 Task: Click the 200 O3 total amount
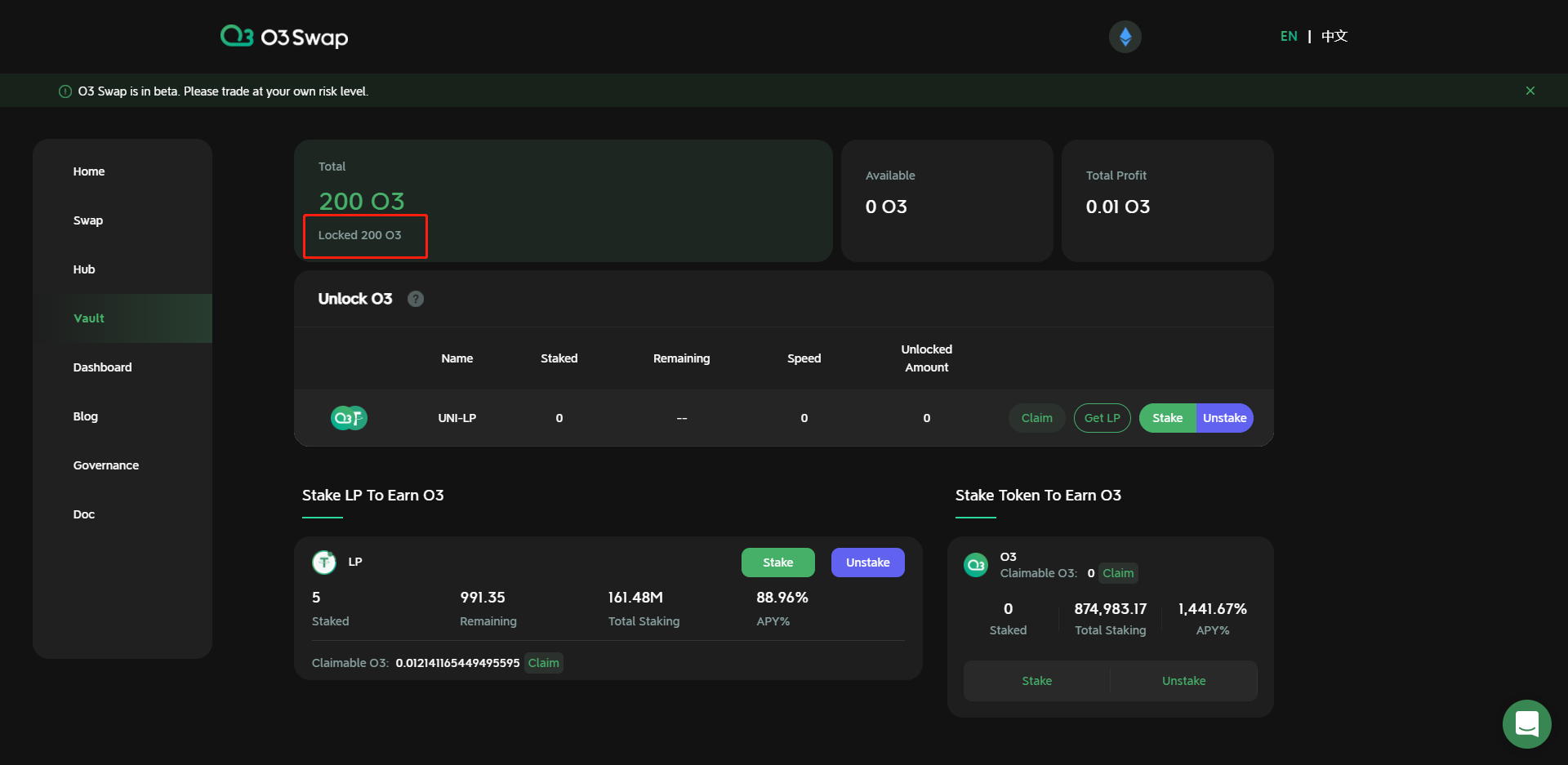[362, 201]
